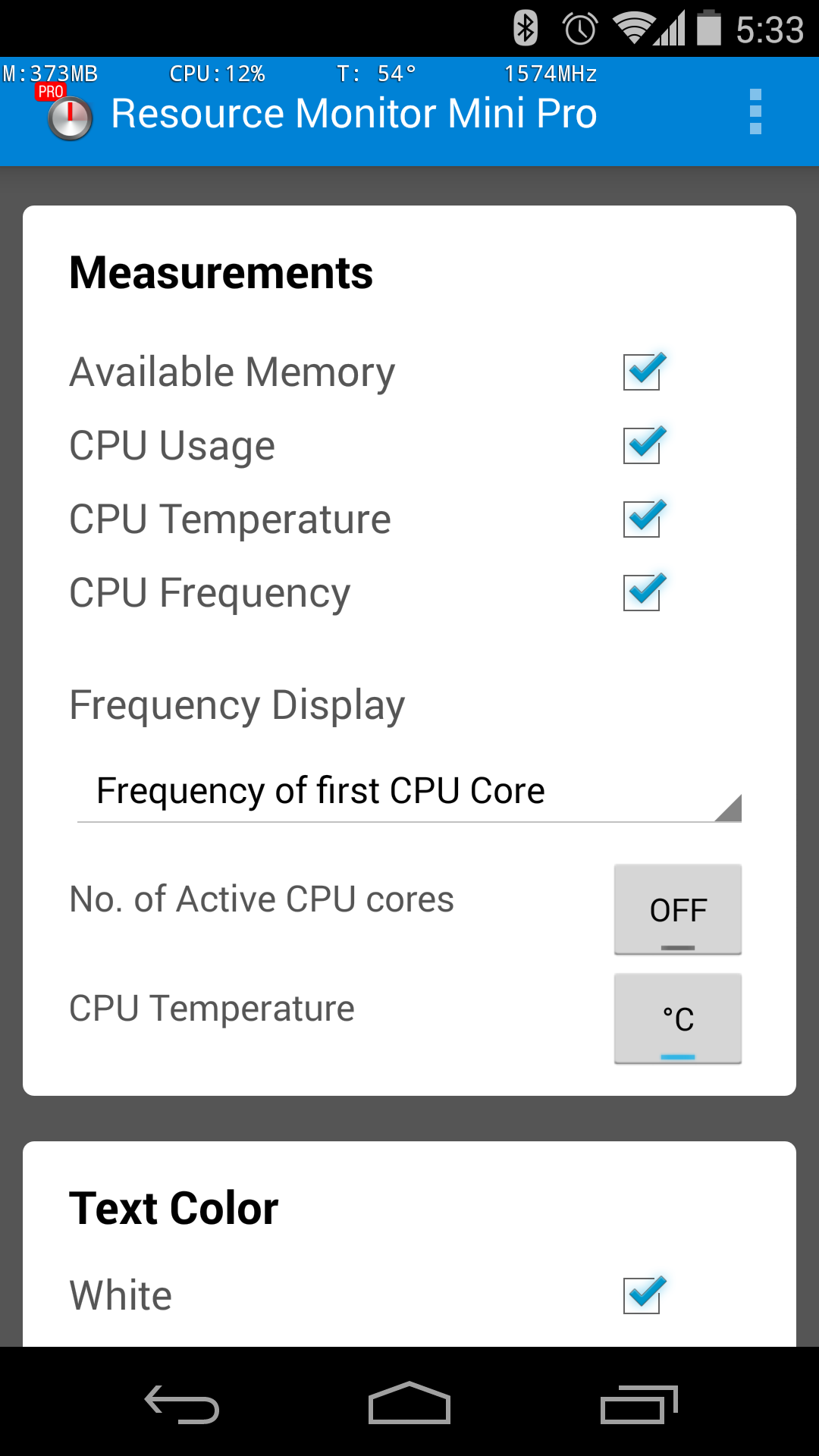The image size is (819, 1456).
Task: Open the three-dot overflow menu
Action: tap(755, 112)
